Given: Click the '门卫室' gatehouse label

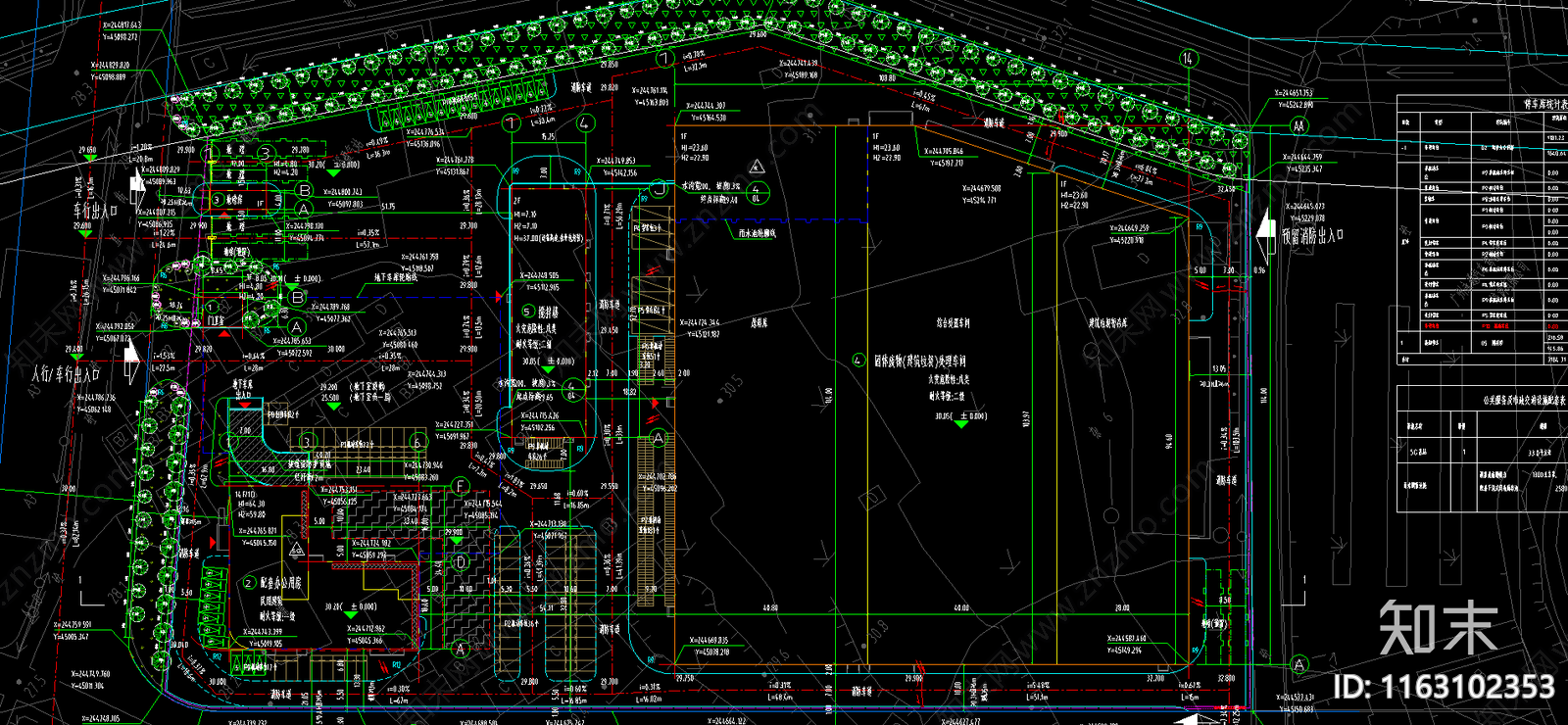Looking at the screenshot, I should click(x=215, y=320).
